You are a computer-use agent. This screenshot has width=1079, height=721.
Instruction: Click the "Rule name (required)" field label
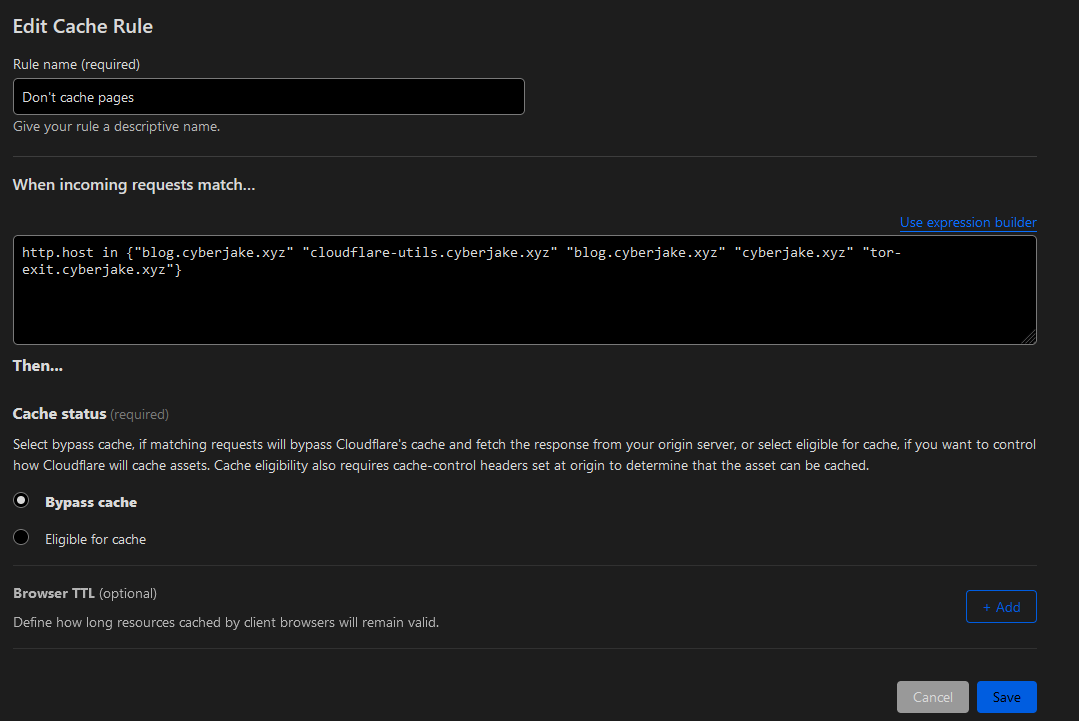76,64
